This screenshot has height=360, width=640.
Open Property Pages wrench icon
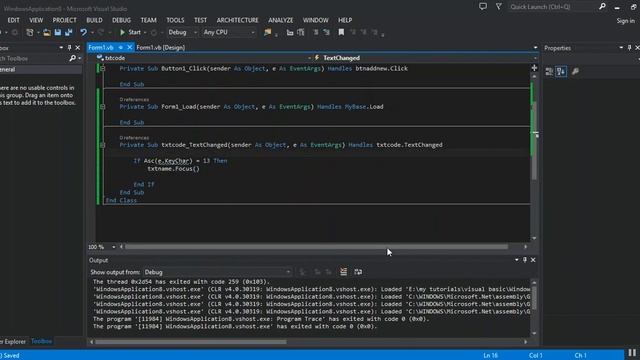[x=576, y=71]
